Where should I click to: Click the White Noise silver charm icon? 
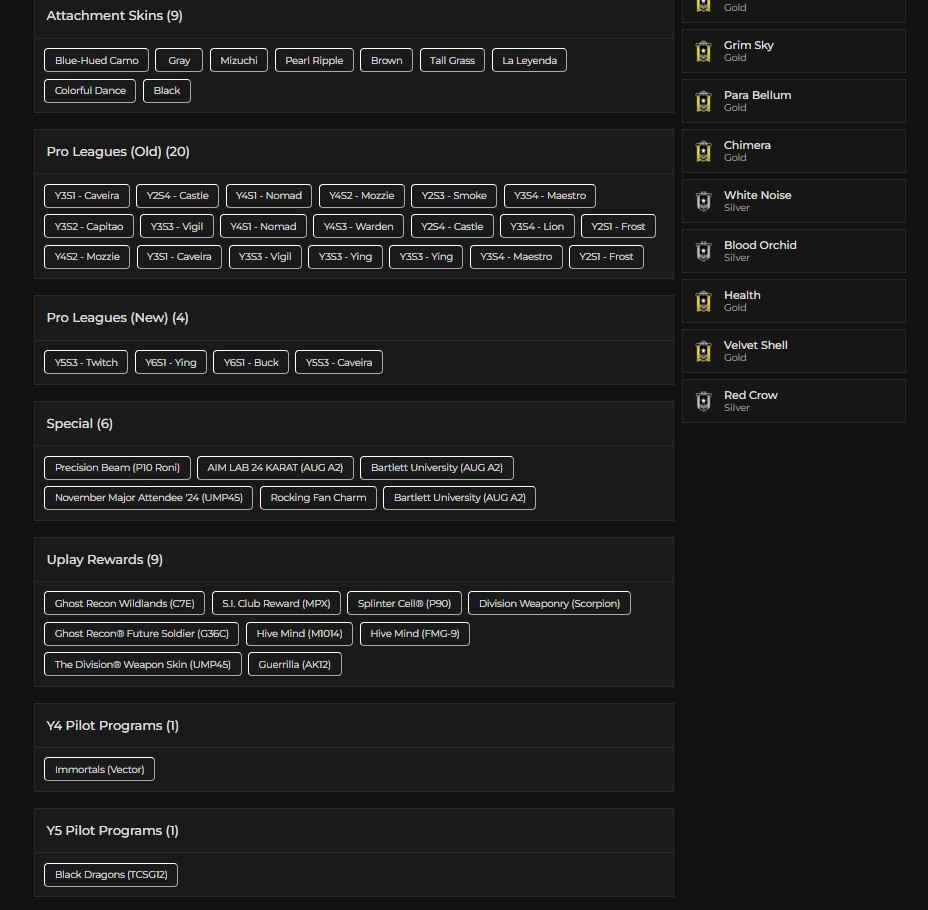pos(703,201)
